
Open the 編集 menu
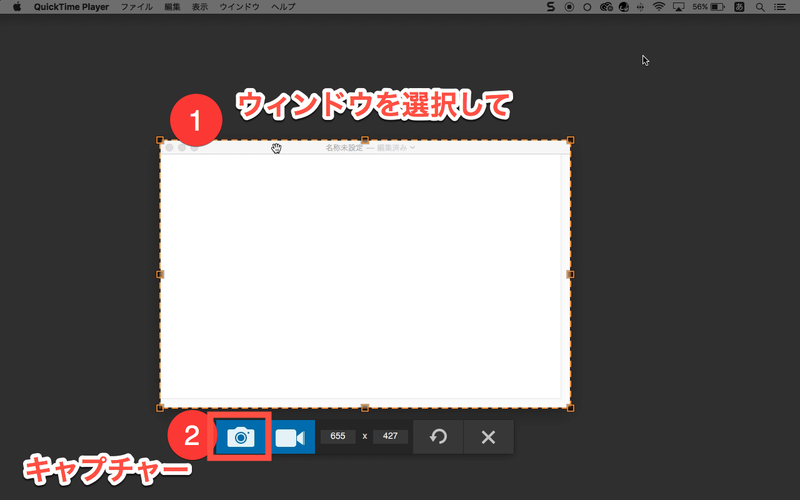tap(173, 7)
